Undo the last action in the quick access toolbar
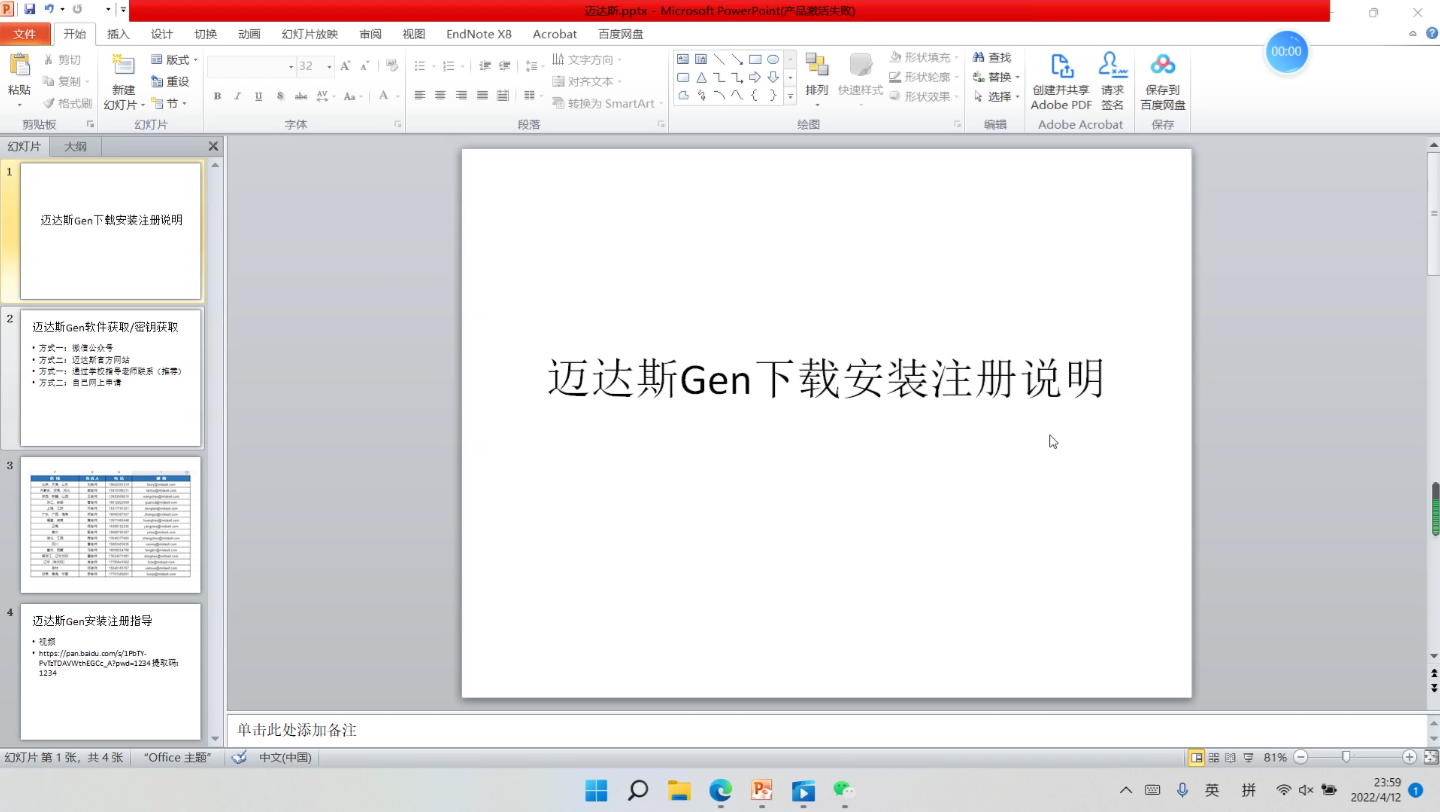 (49, 9)
